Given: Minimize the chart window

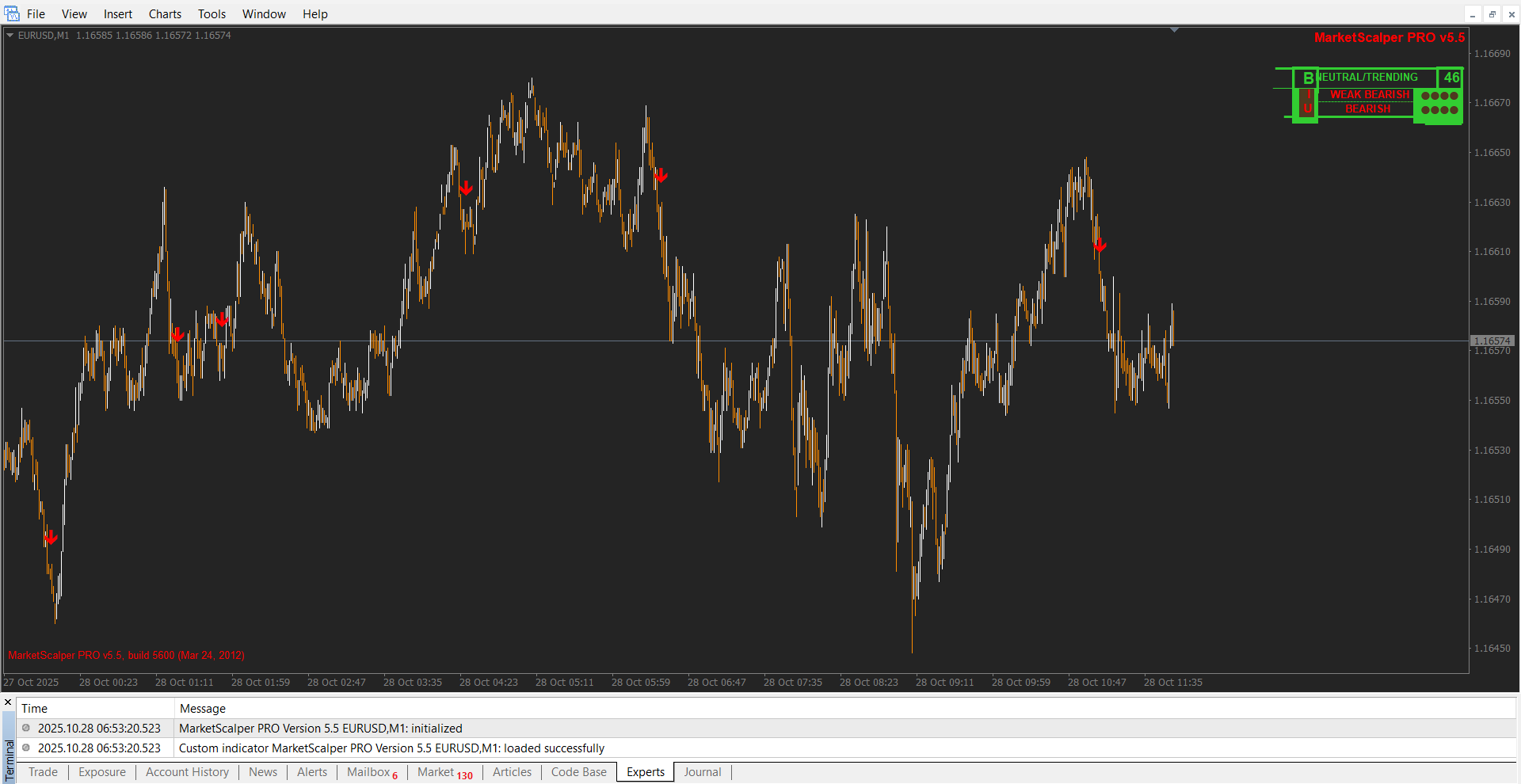Looking at the screenshot, I should [x=1473, y=14].
